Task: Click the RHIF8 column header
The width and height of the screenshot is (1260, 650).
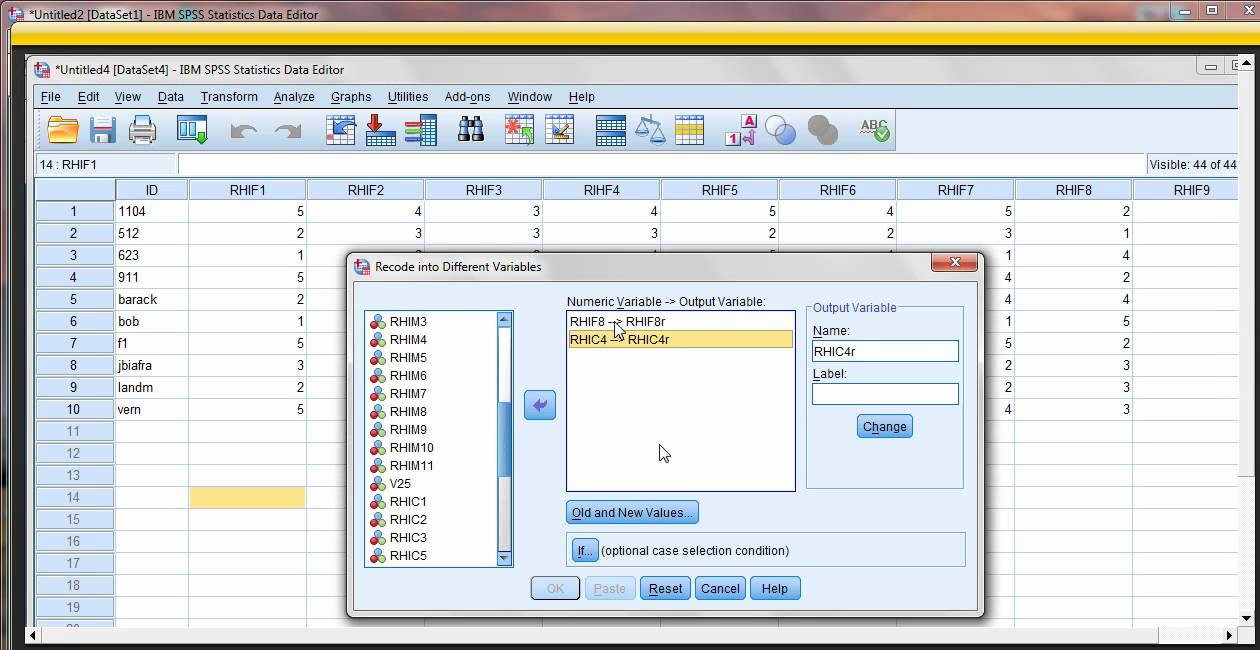Action: point(1074,190)
